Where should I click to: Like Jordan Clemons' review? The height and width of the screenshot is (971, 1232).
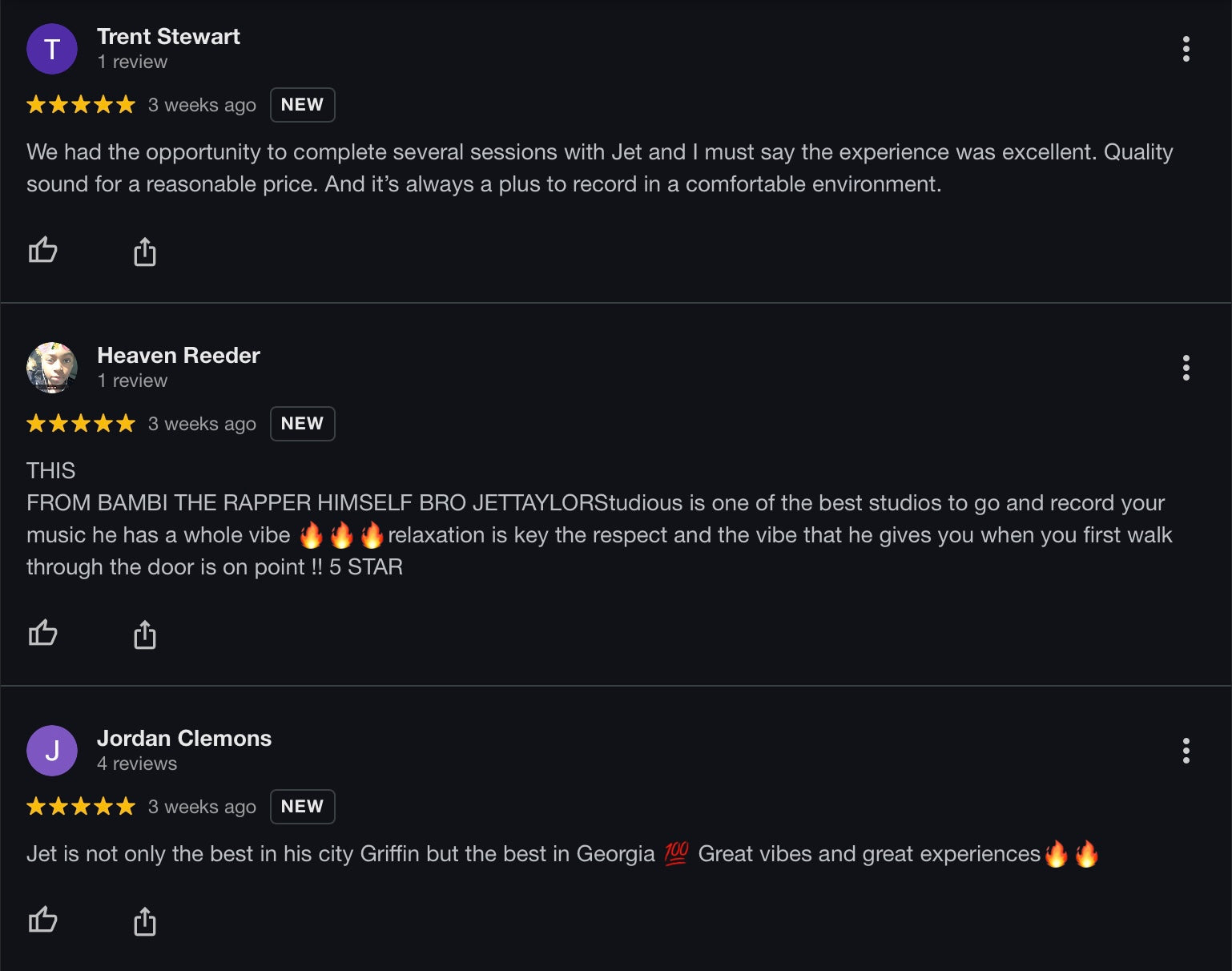coord(43,920)
